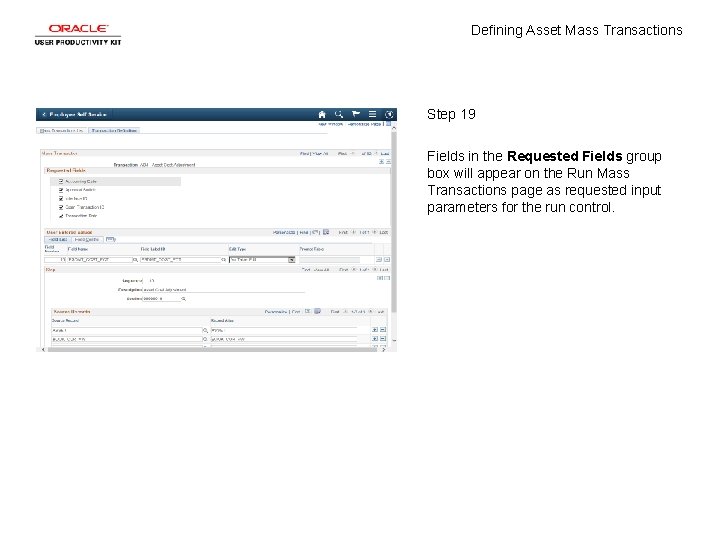The image size is (720, 540).
Task: Click View All in the Step section header
Action: [321, 270]
